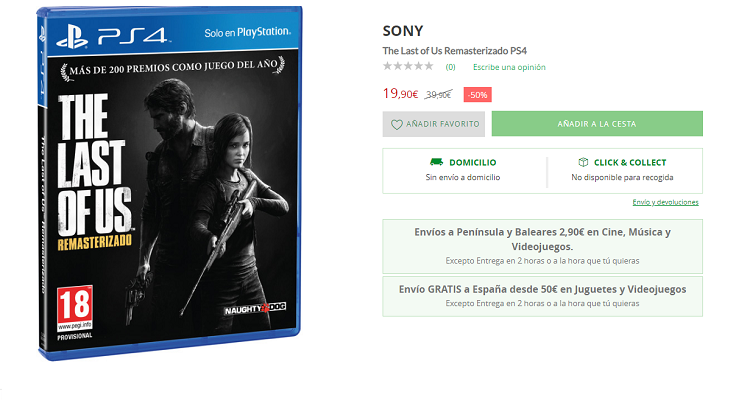
Task: Click the PS4 logo on game cover
Action: pyautogui.click(x=112, y=37)
